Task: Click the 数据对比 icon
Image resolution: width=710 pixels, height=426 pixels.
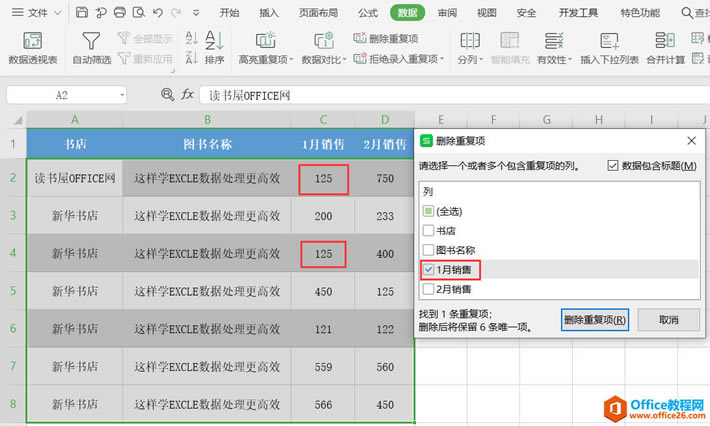Action: click(324, 41)
